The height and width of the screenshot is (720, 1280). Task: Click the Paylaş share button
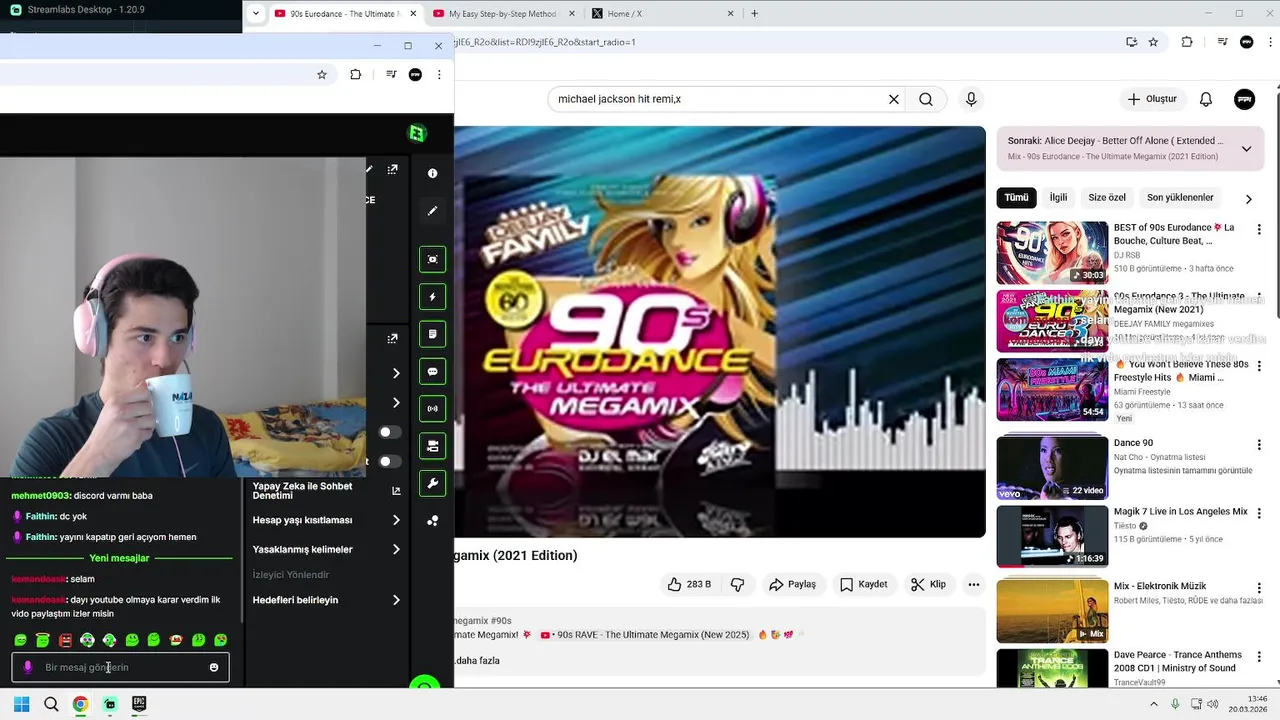(x=792, y=584)
